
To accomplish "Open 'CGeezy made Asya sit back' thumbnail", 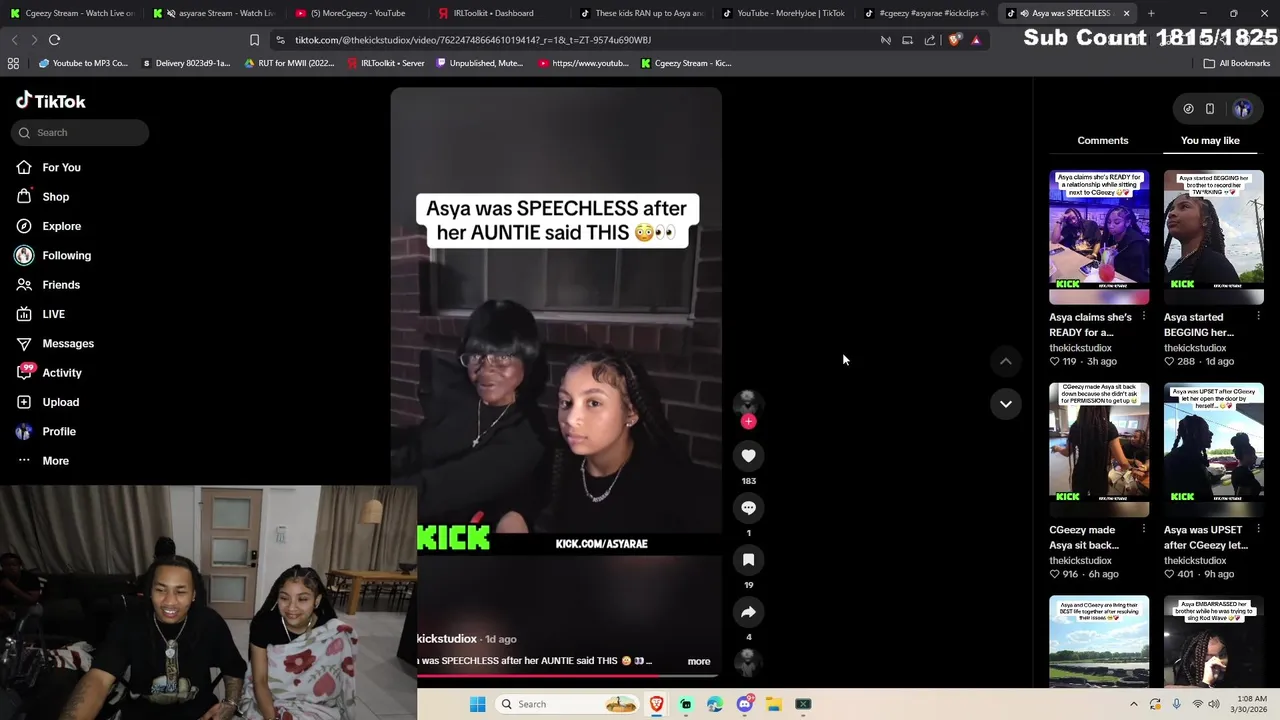I will pyautogui.click(x=1099, y=450).
